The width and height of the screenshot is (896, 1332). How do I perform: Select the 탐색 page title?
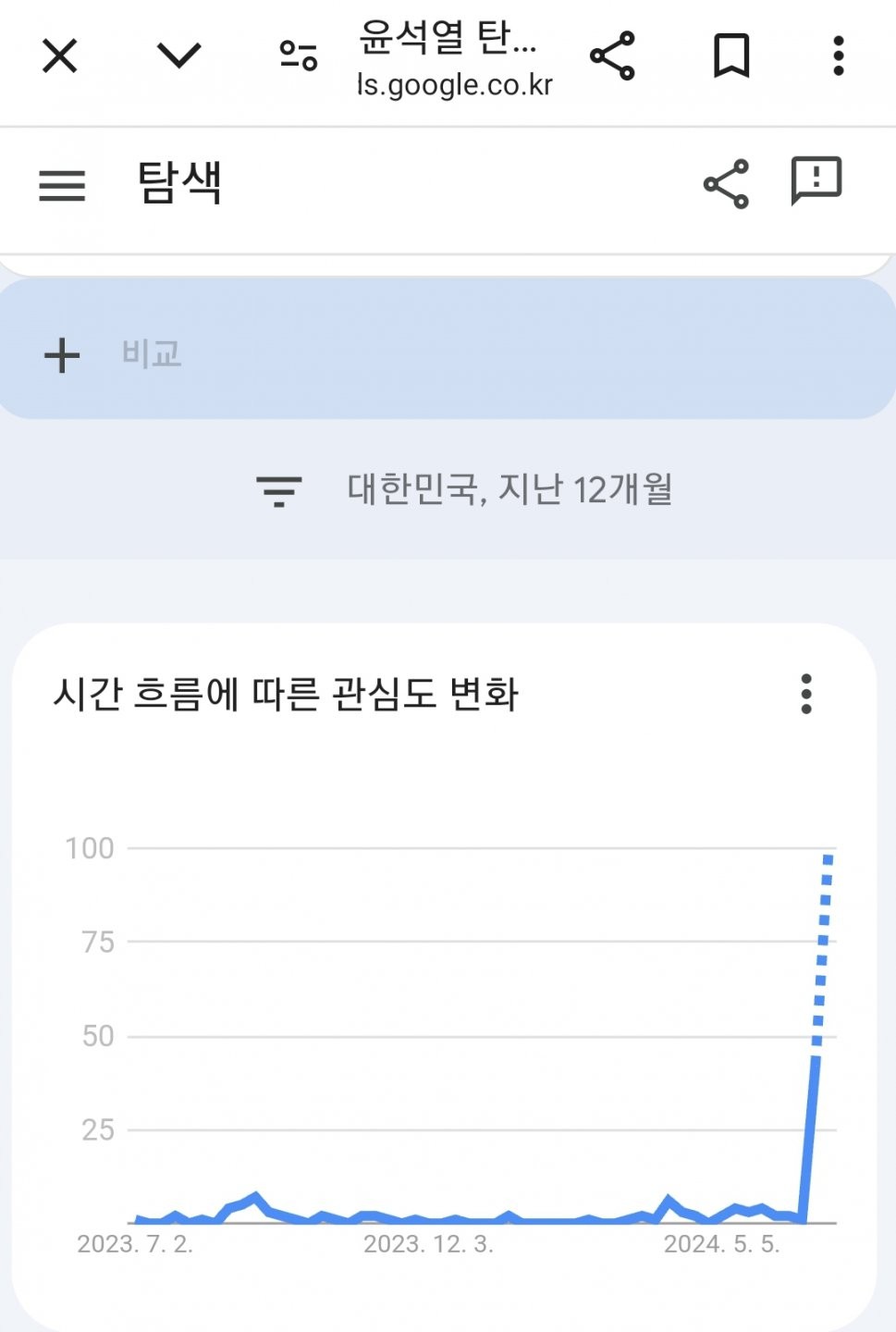click(179, 182)
